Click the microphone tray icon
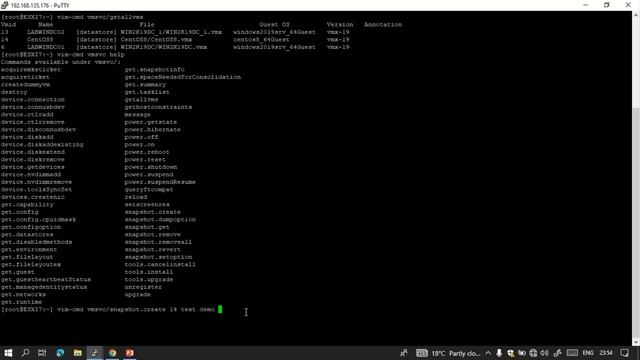 pos(499,353)
